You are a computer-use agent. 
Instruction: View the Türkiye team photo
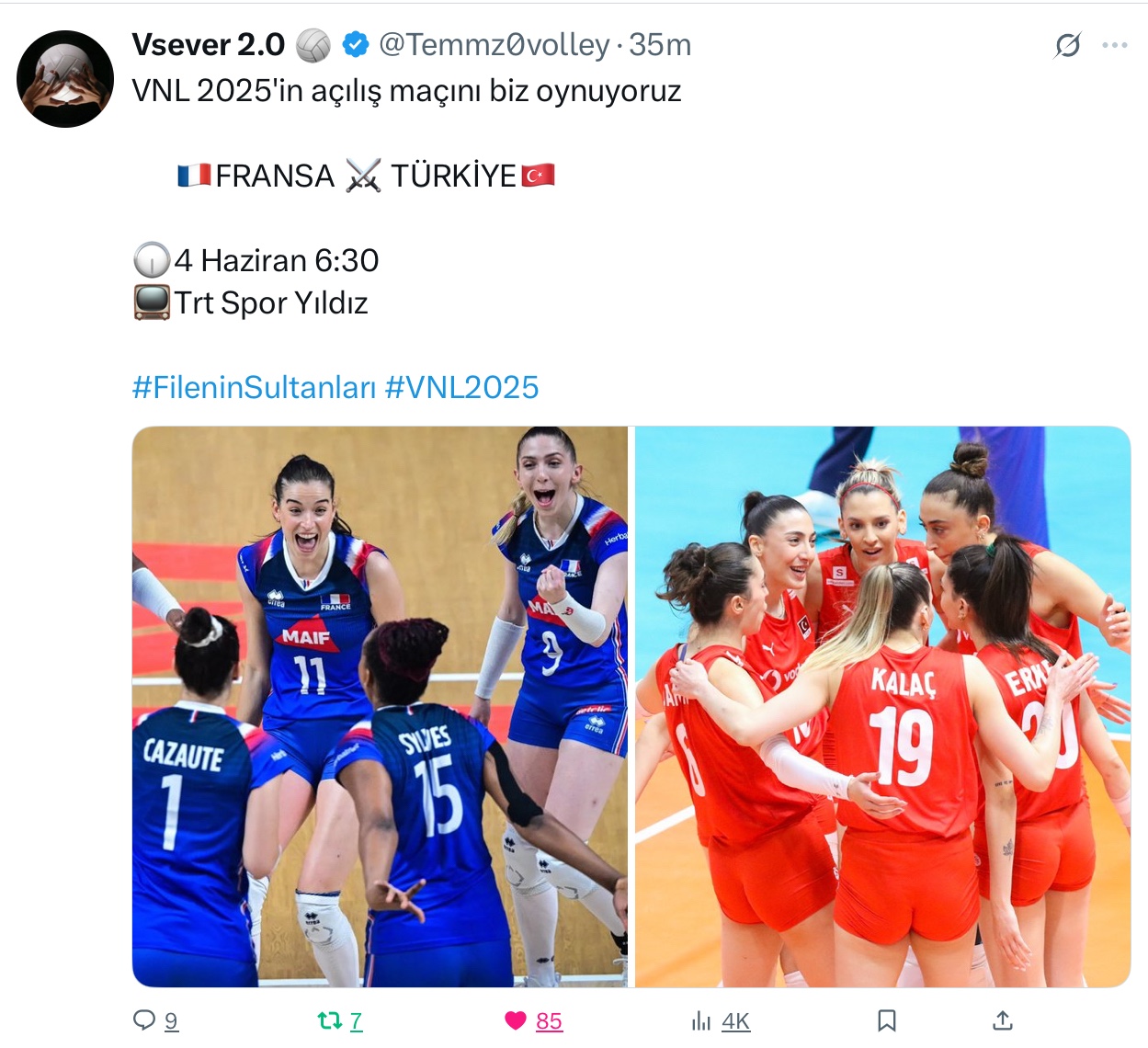pyautogui.click(x=882, y=706)
